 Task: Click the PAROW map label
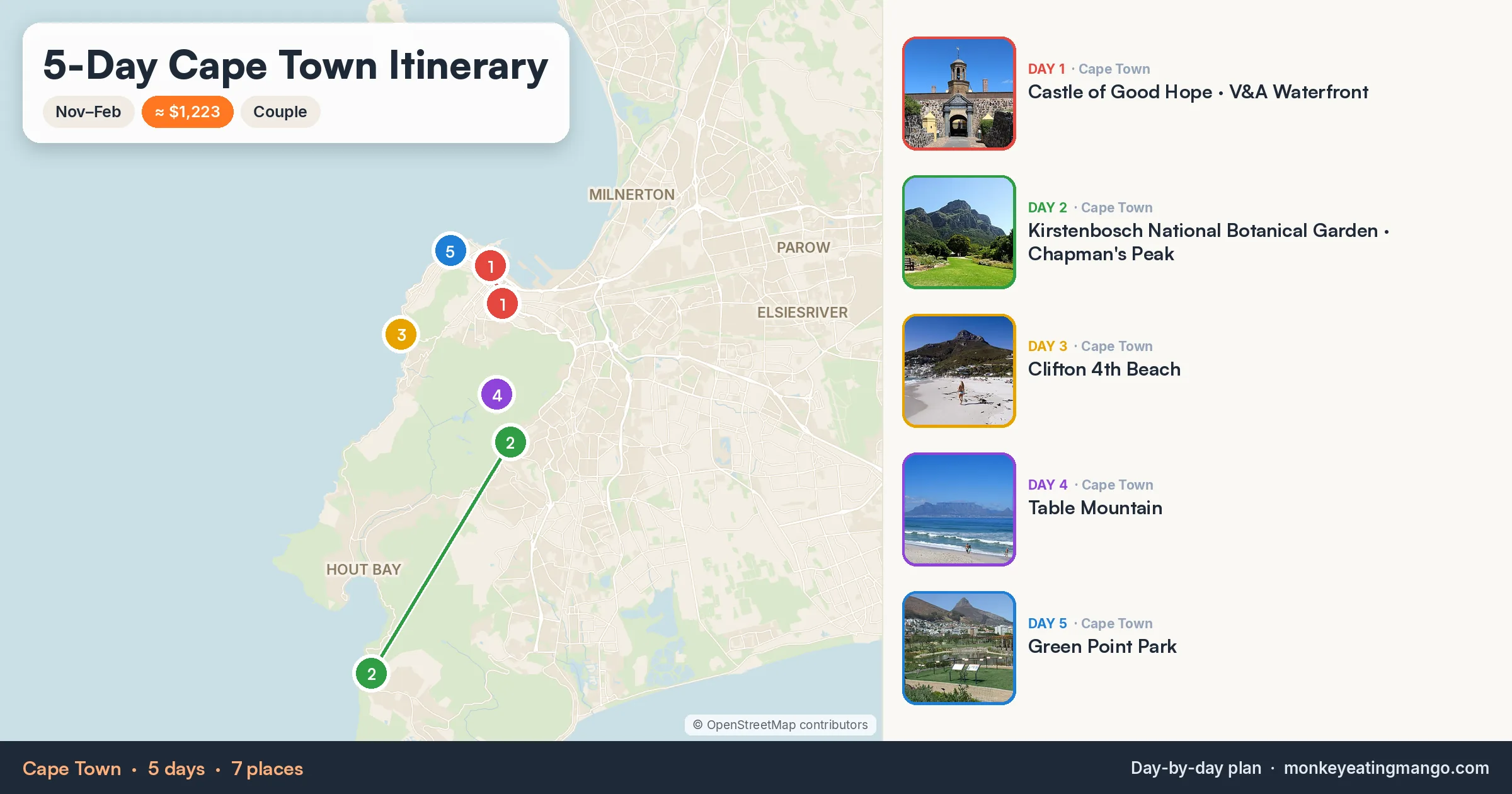point(803,248)
